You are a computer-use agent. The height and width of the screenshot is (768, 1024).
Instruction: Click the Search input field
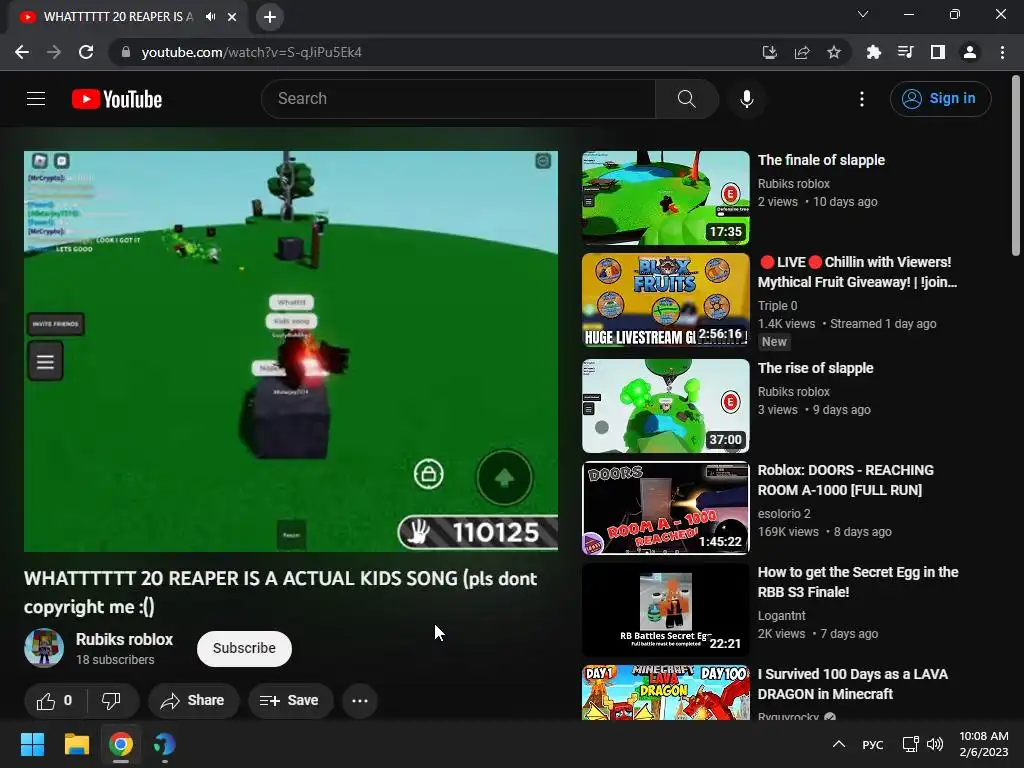point(458,99)
